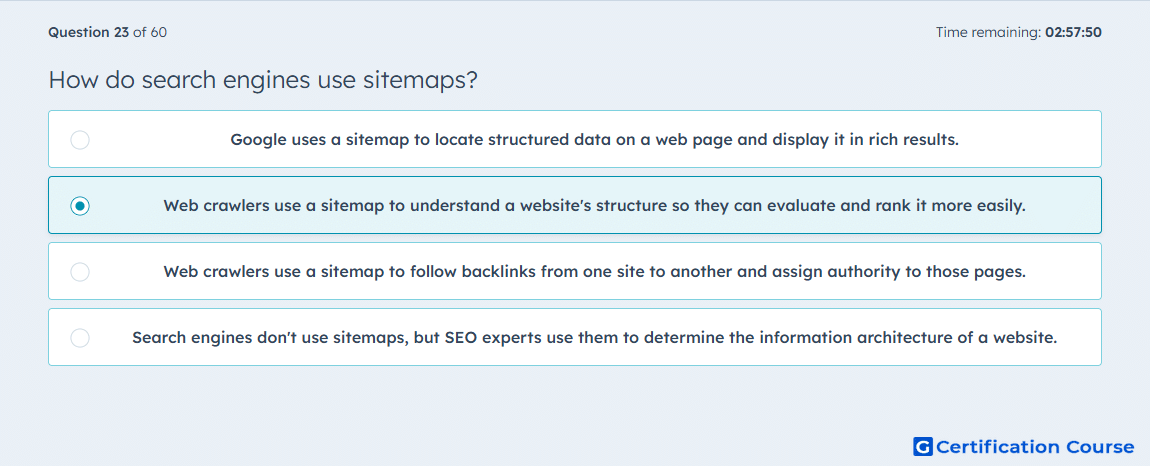Click the selected radio for website's structure answer
1150x466 pixels.
(80, 205)
